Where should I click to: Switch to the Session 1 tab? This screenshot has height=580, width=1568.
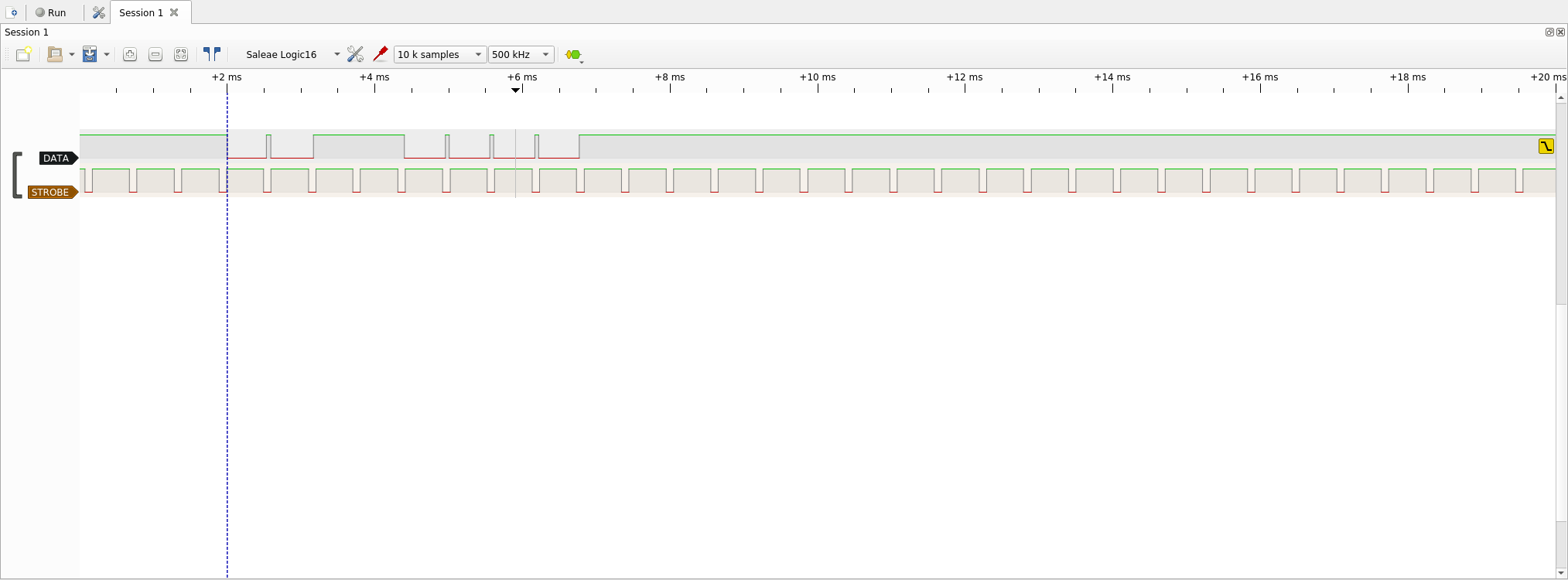pos(141,12)
